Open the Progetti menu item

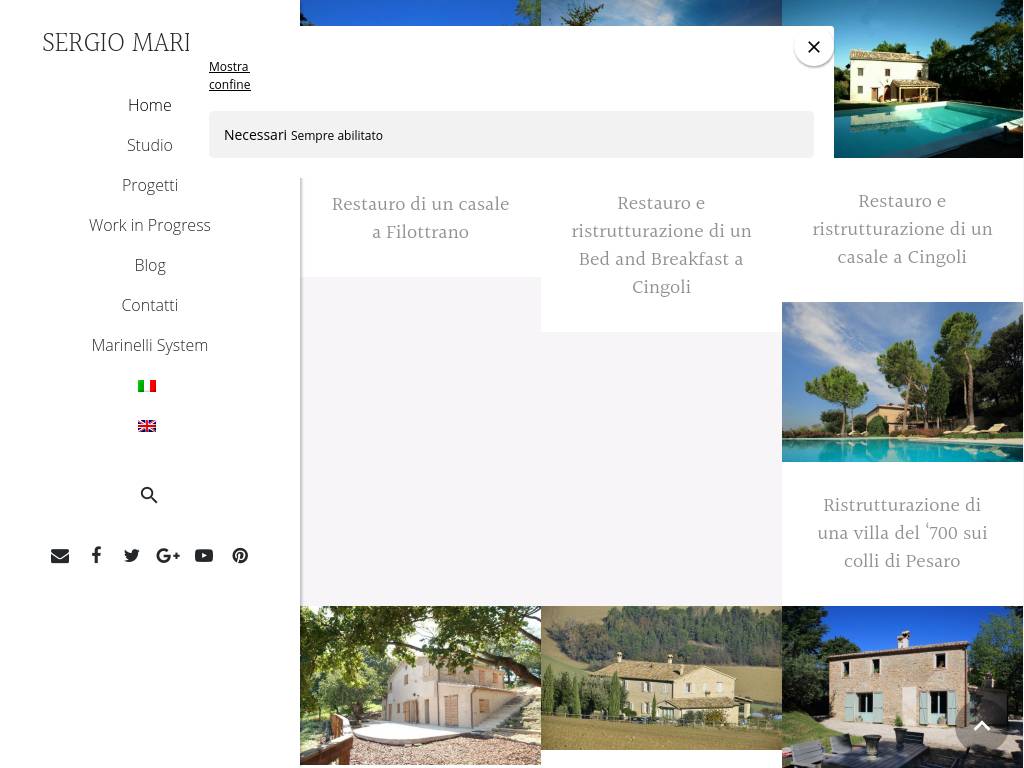(x=150, y=185)
